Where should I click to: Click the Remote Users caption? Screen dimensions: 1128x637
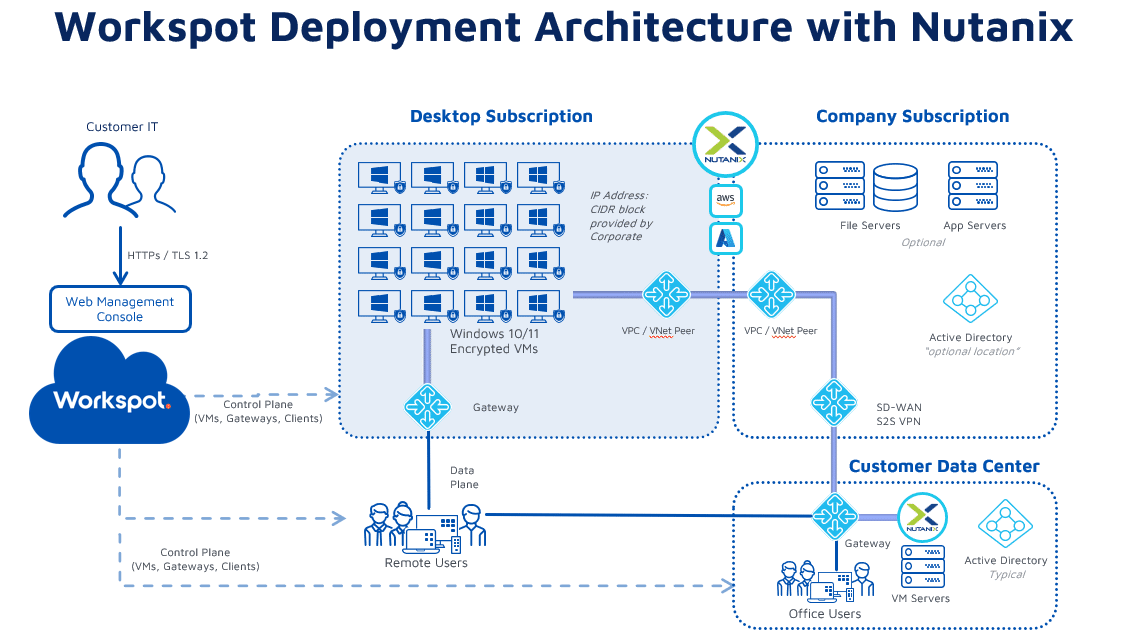426,563
